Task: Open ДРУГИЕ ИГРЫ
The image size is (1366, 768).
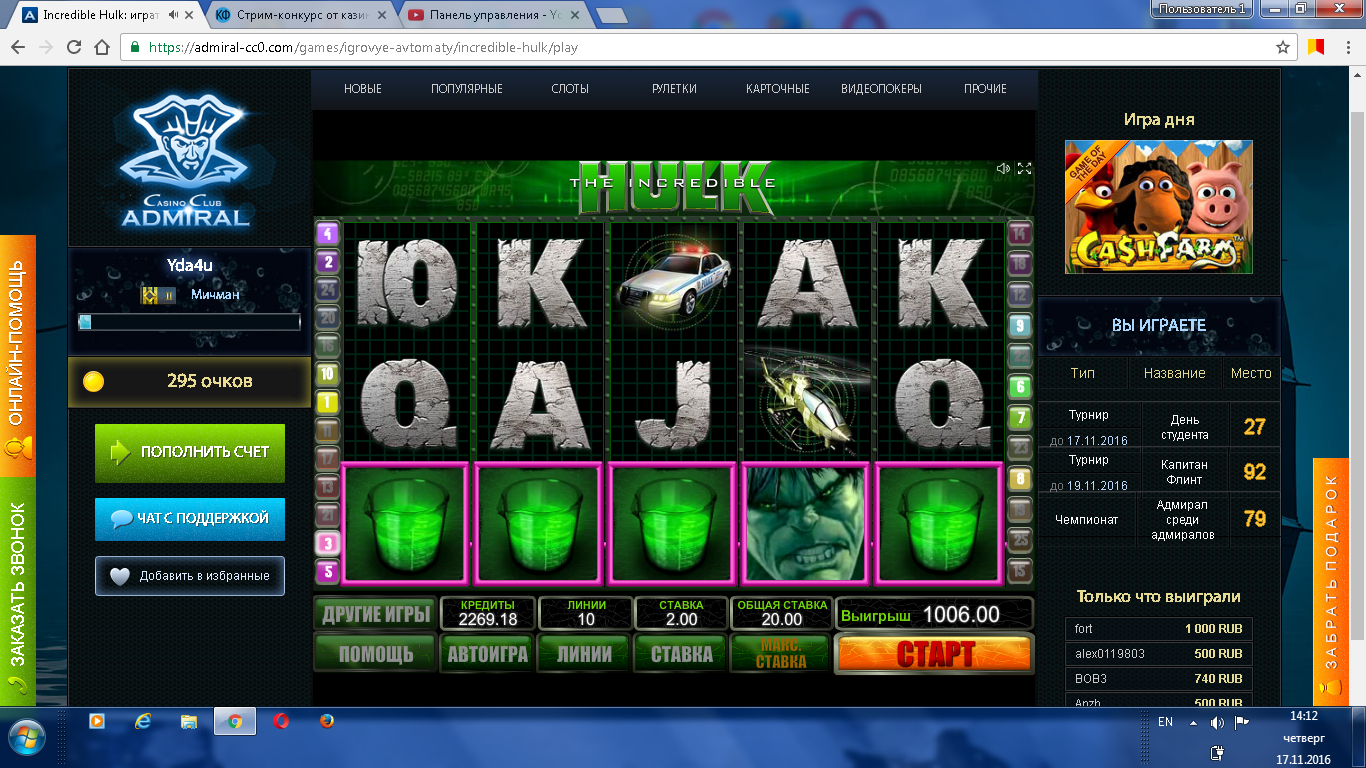Action: pyautogui.click(x=376, y=613)
